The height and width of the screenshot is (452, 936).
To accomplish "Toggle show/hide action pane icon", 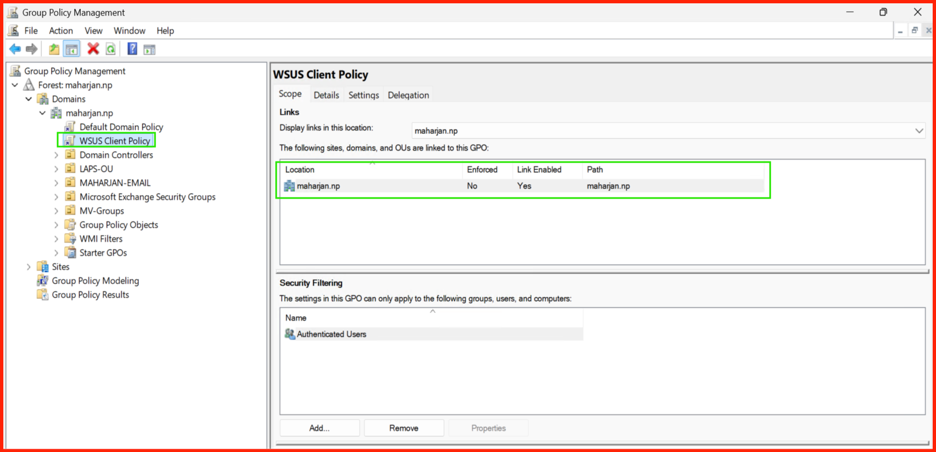I will point(149,49).
